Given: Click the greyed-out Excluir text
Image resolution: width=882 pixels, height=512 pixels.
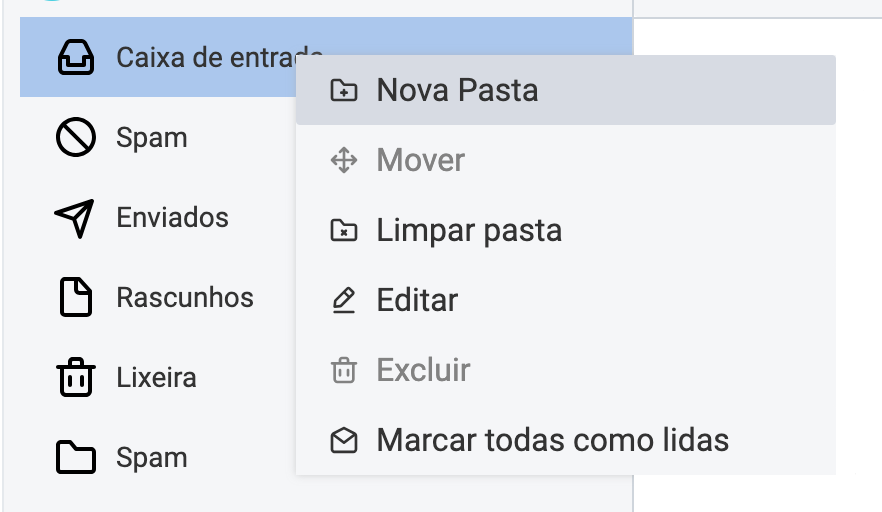Looking at the screenshot, I should click(423, 371).
